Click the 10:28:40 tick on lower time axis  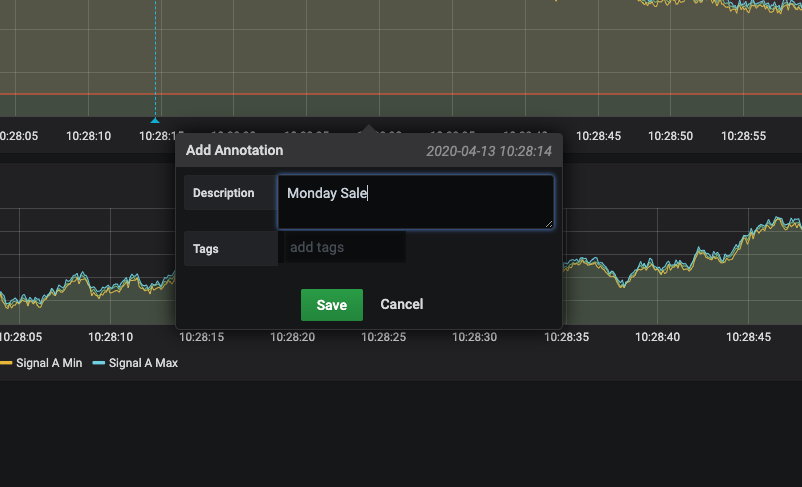tap(658, 338)
